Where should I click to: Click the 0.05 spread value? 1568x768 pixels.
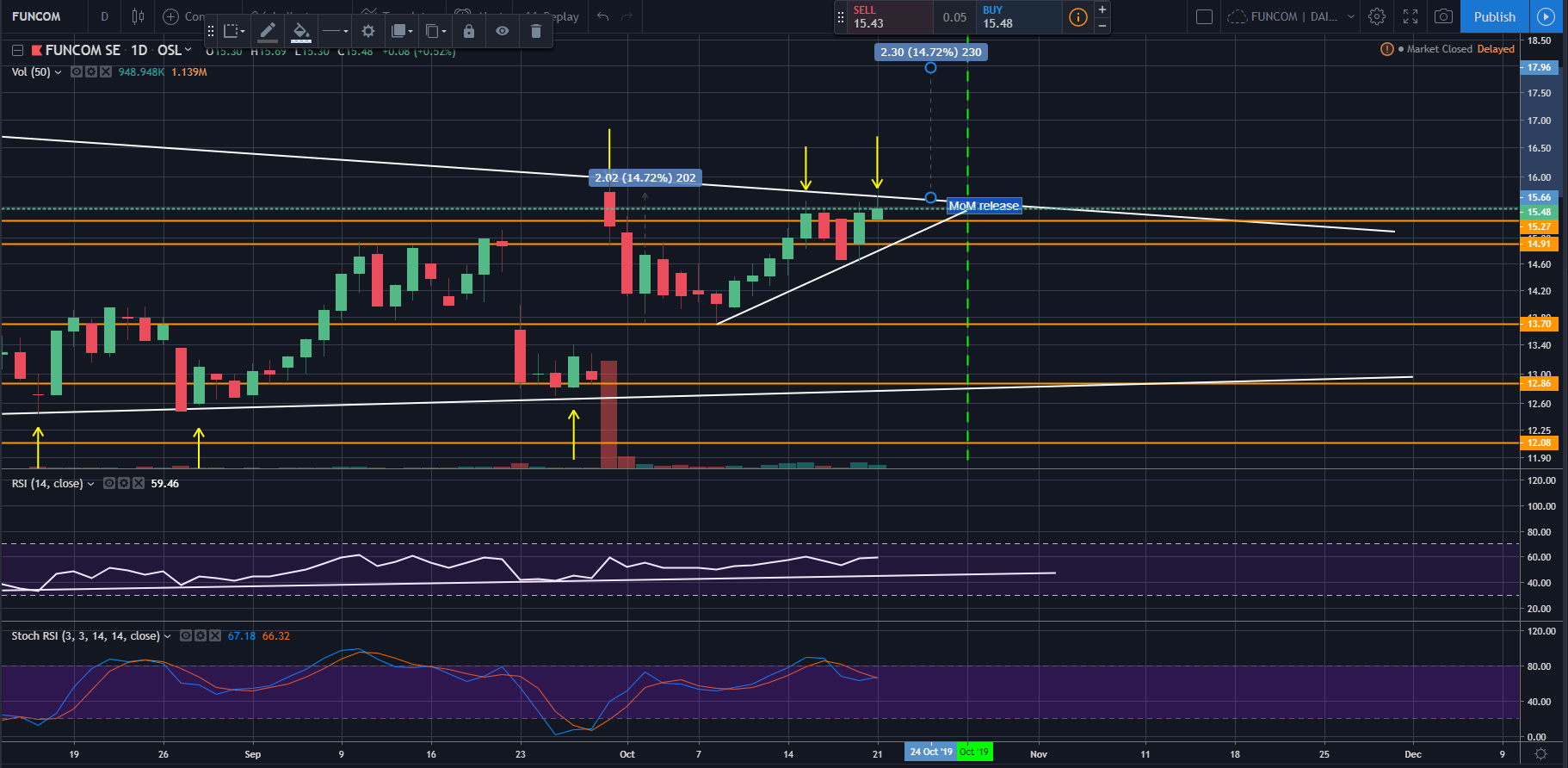pos(954,17)
